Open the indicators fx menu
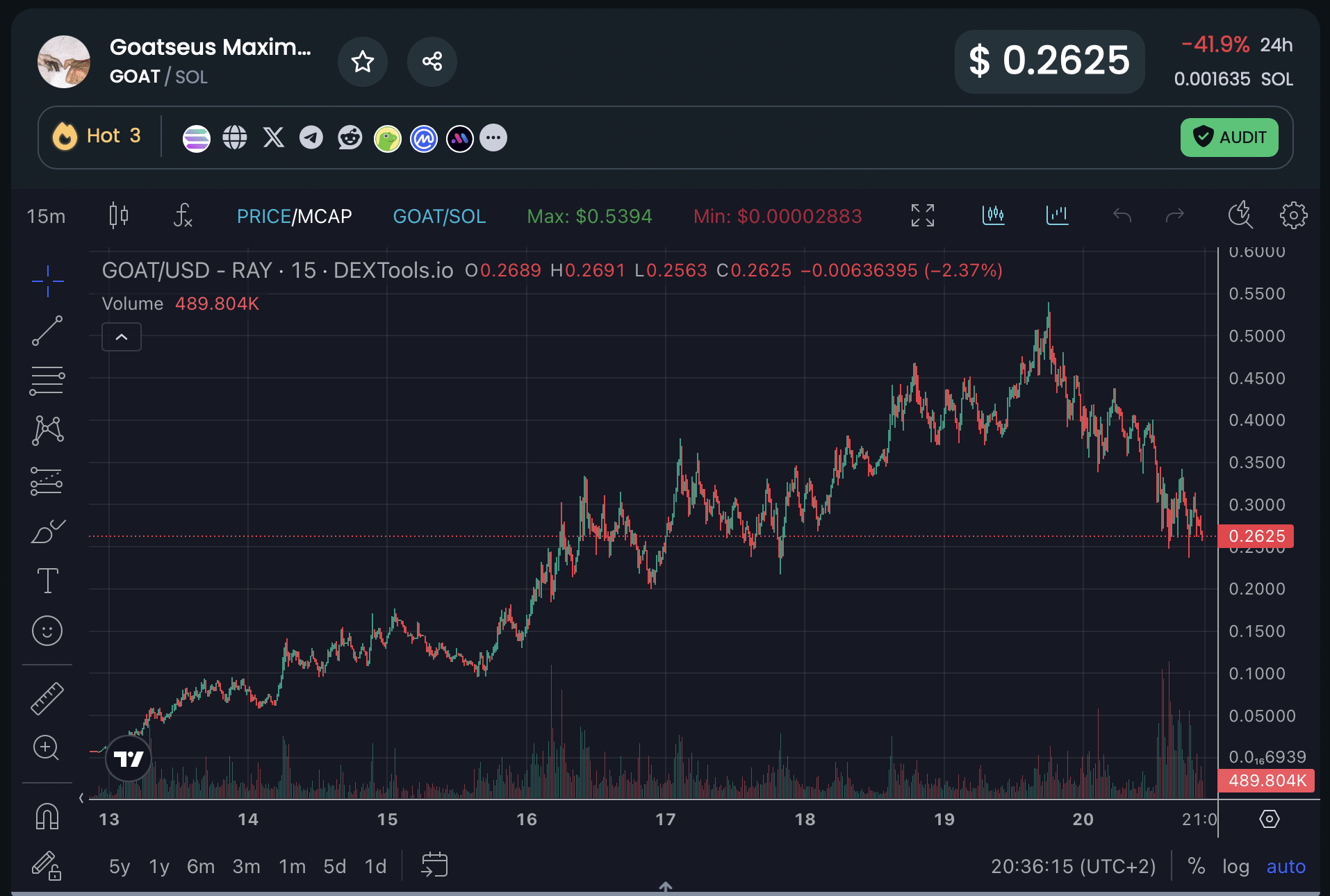1330x896 pixels. (183, 215)
